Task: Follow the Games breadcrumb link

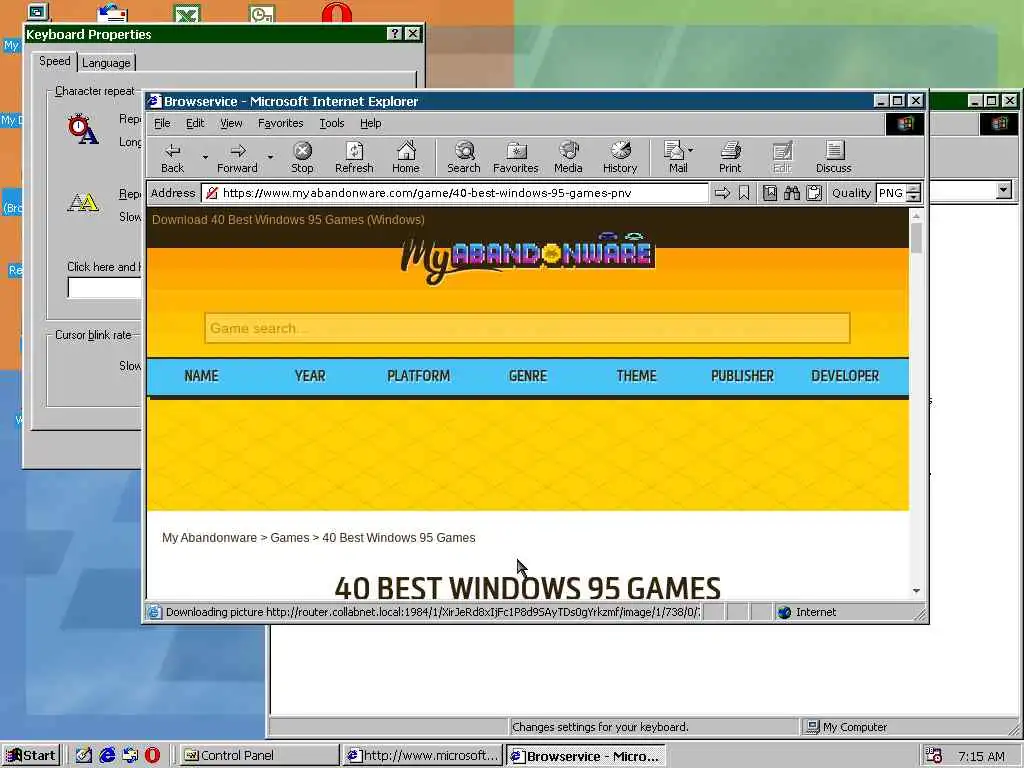Action: pos(289,537)
